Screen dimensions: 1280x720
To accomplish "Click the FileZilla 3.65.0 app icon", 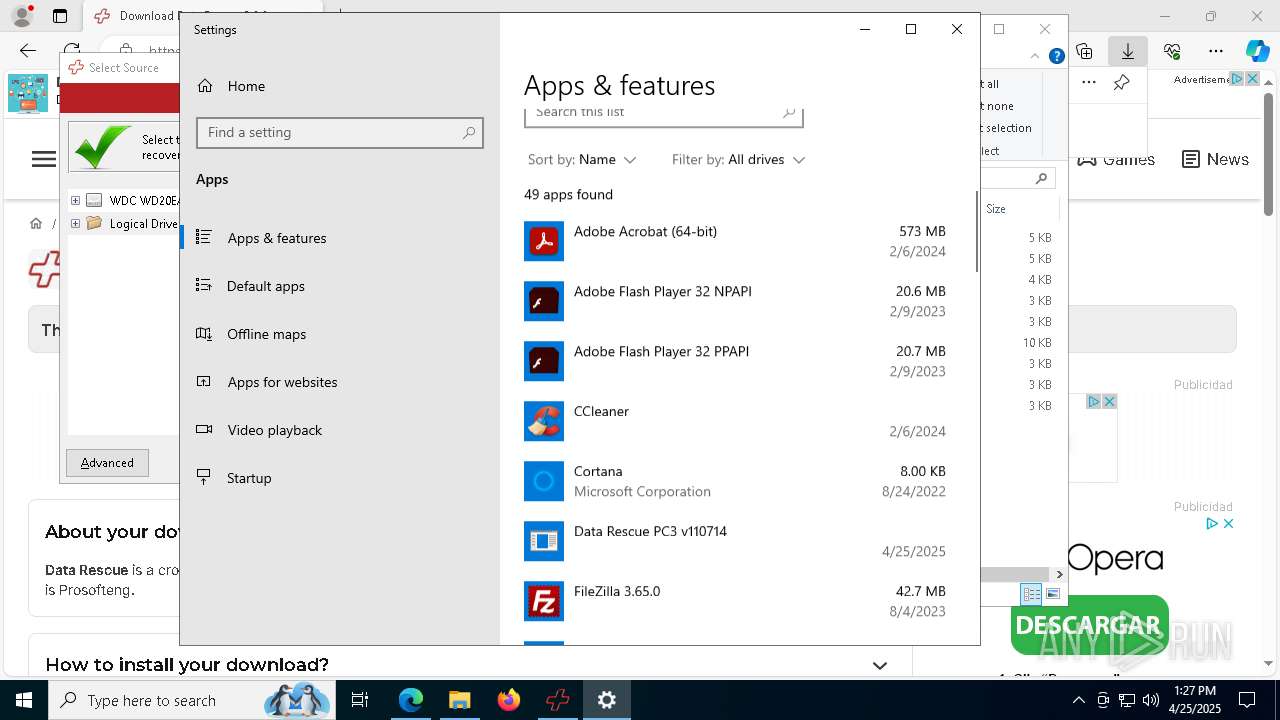I will point(544,601).
